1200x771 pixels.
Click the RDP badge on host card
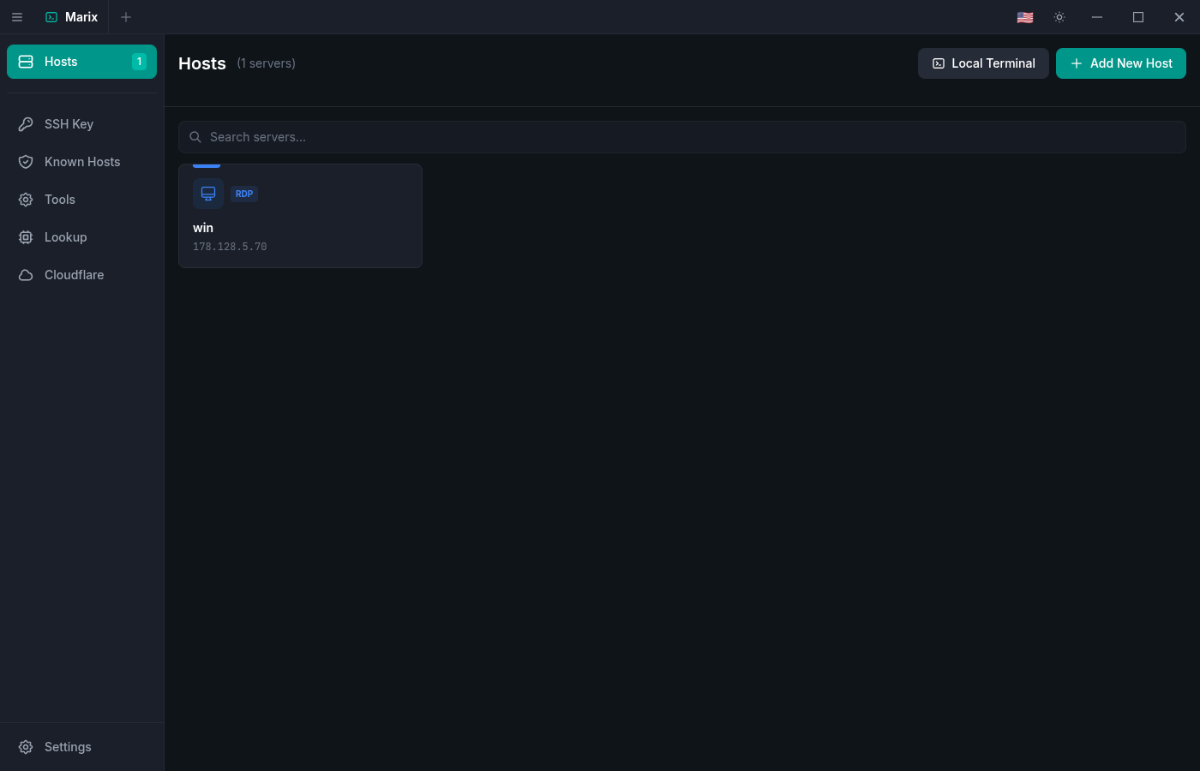[x=244, y=194]
